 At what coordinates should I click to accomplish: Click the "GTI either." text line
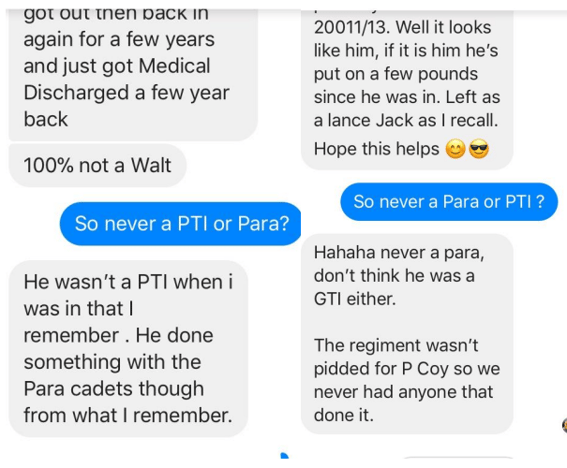355,299
